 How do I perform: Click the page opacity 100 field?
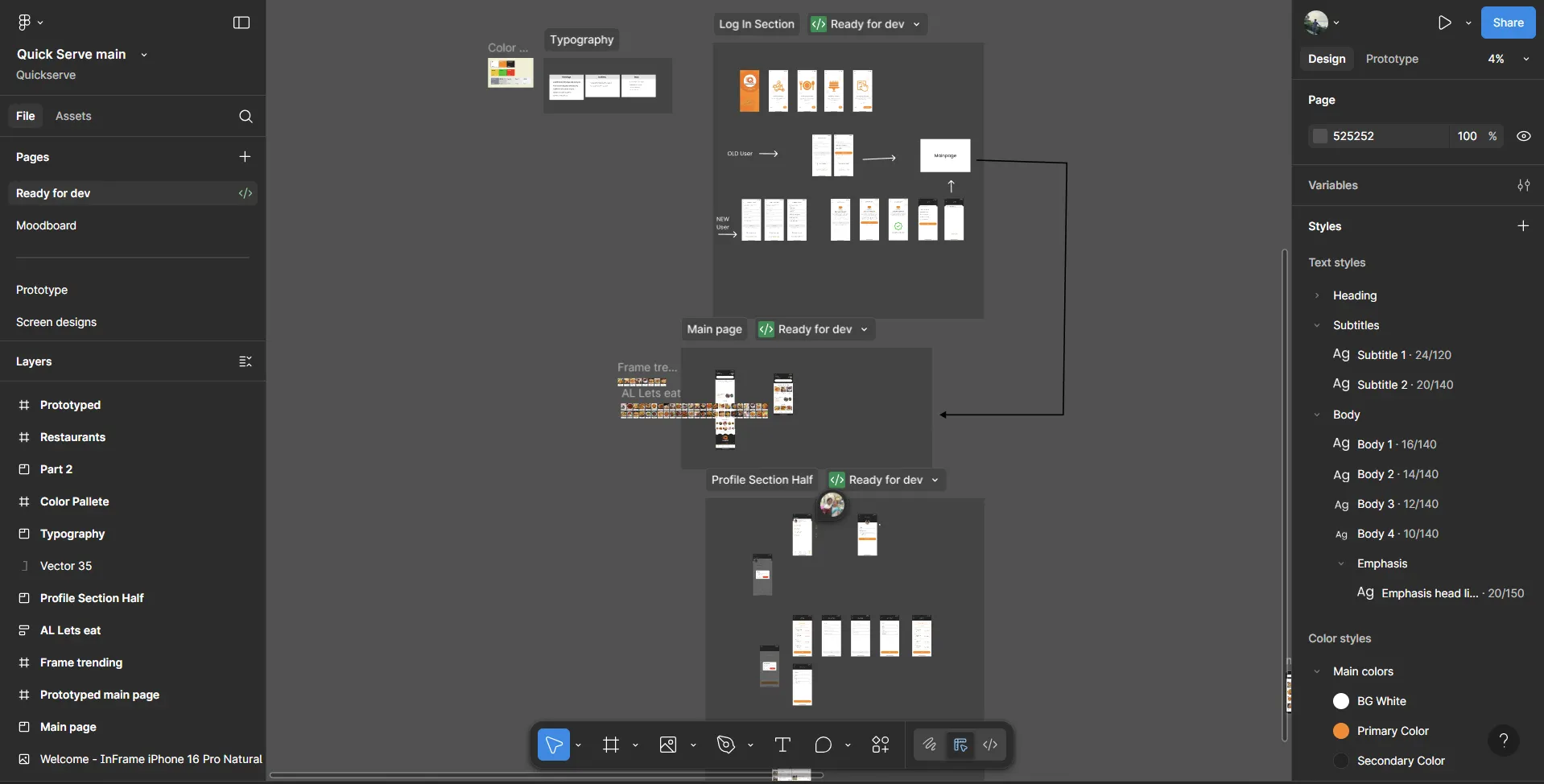pos(1467,136)
